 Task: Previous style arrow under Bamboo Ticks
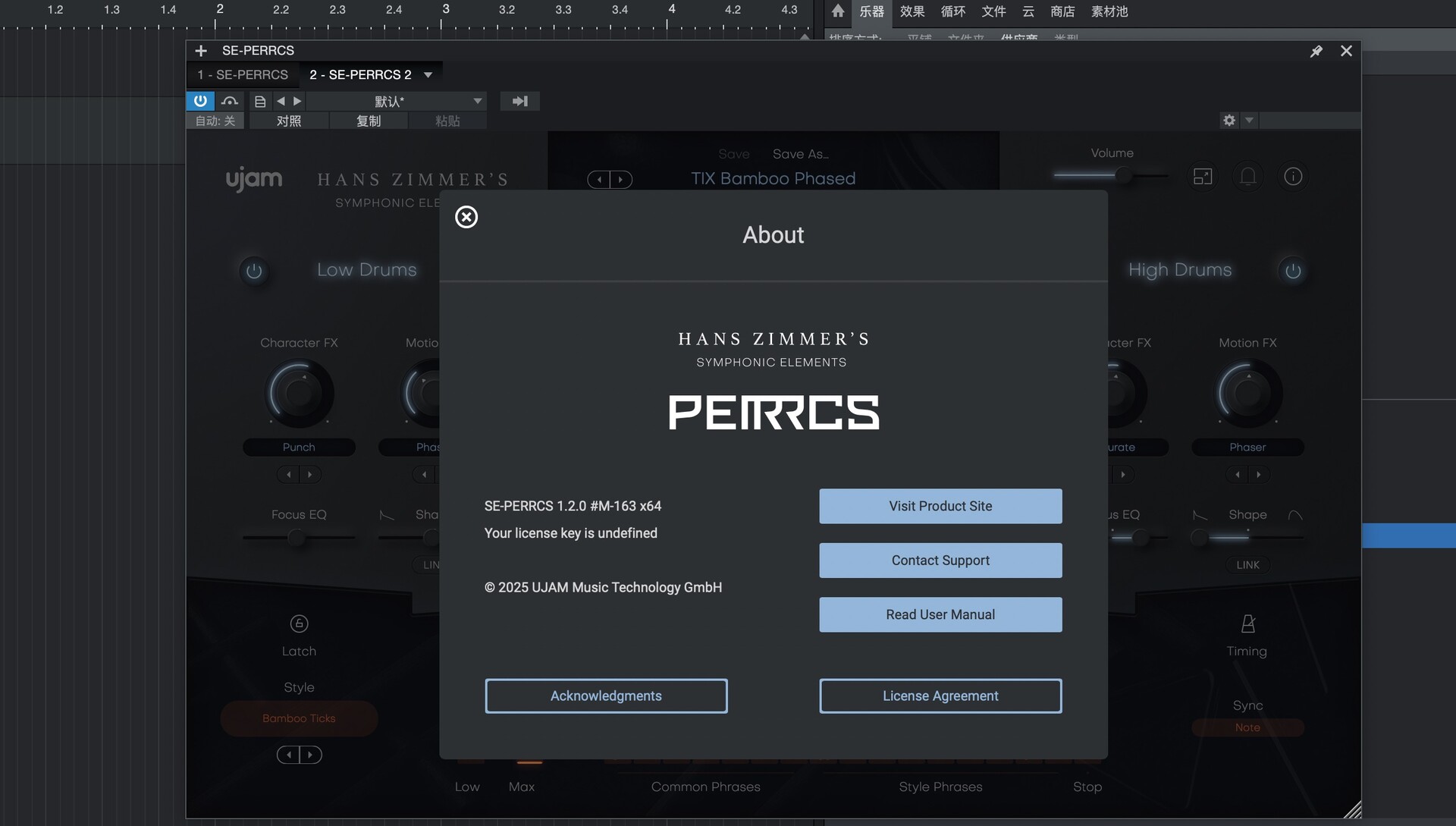pyautogui.click(x=288, y=755)
